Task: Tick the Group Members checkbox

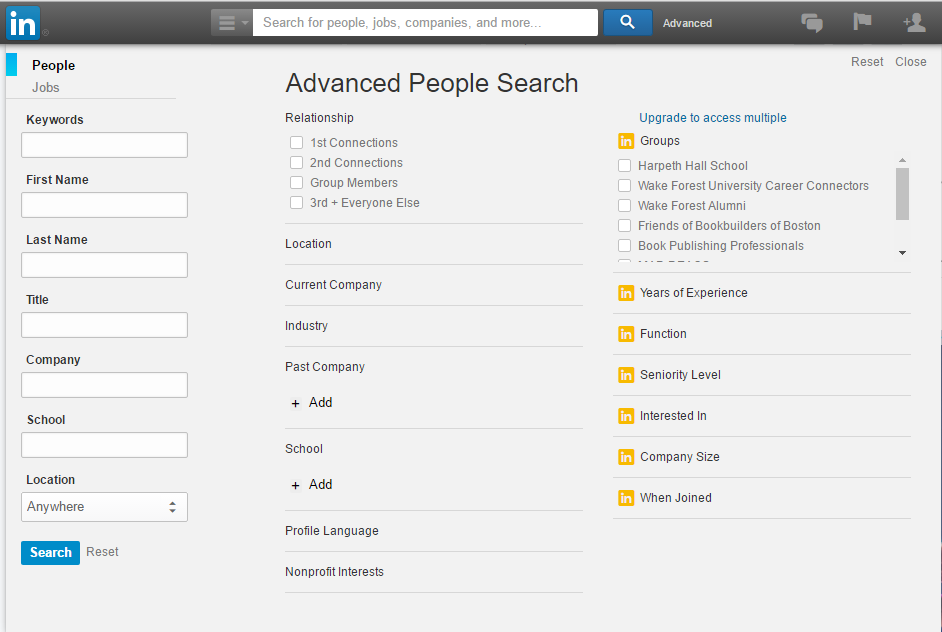Action: click(296, 183)
